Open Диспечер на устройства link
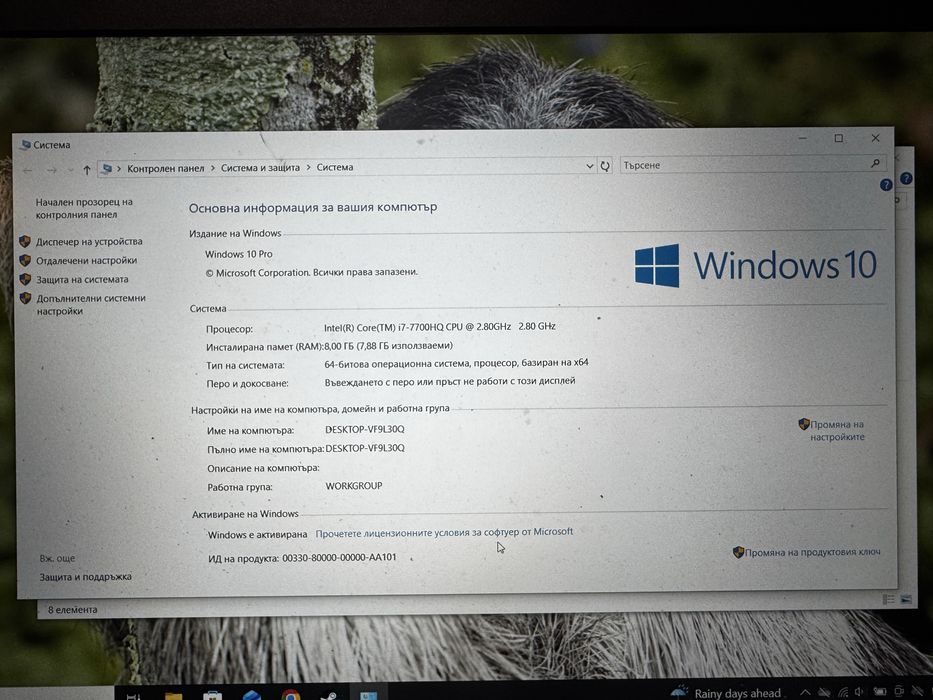 (x=89, y=242)
